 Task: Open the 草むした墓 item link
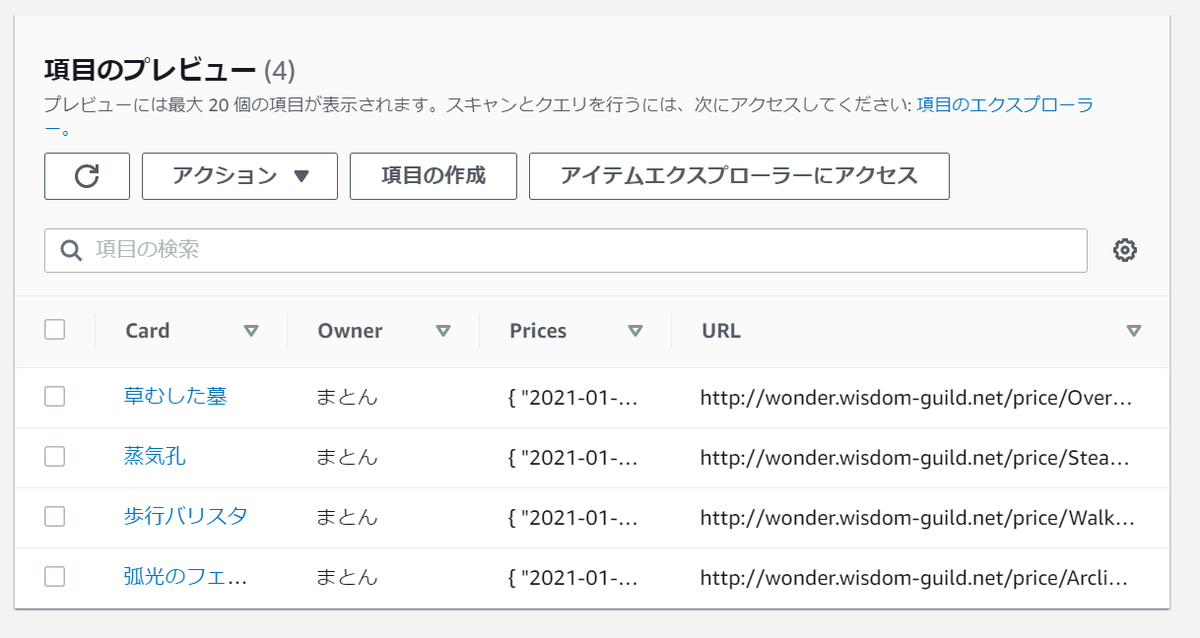pyautogui.click(x=175, y=396)
